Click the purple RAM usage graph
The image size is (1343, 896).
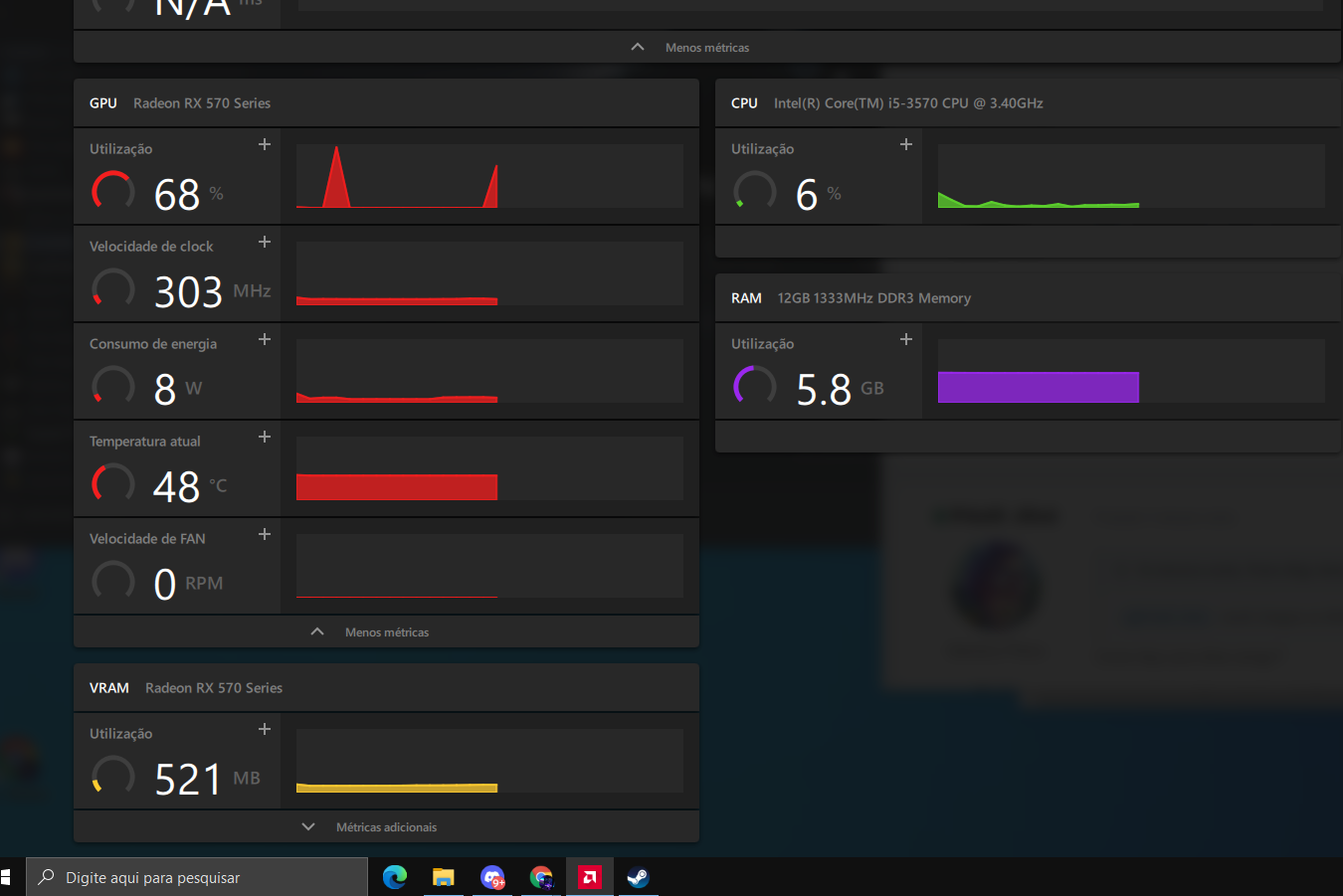[x=1131, y=371]
